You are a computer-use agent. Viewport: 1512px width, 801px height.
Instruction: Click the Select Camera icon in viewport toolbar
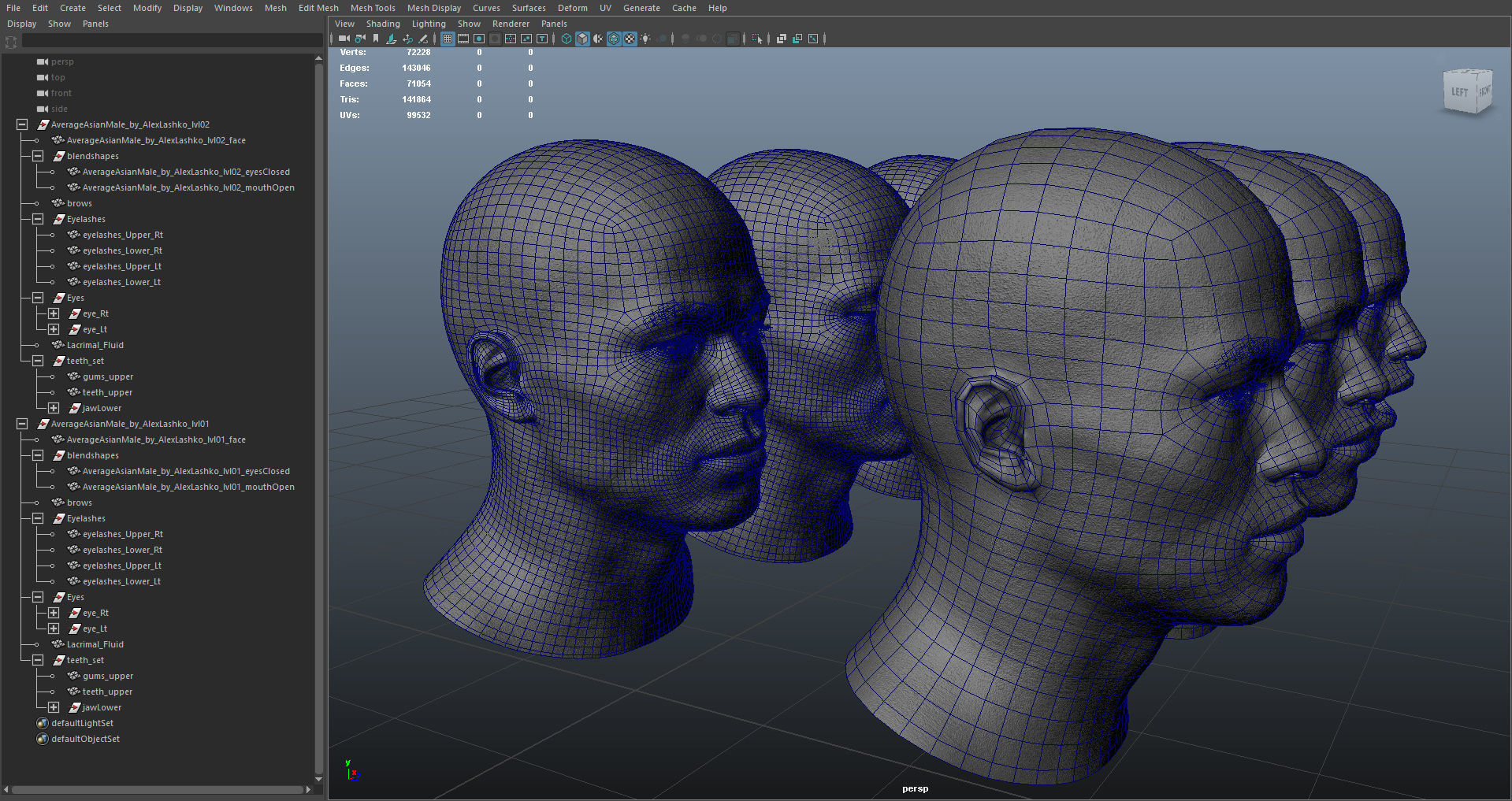click(x=344, y=39)
